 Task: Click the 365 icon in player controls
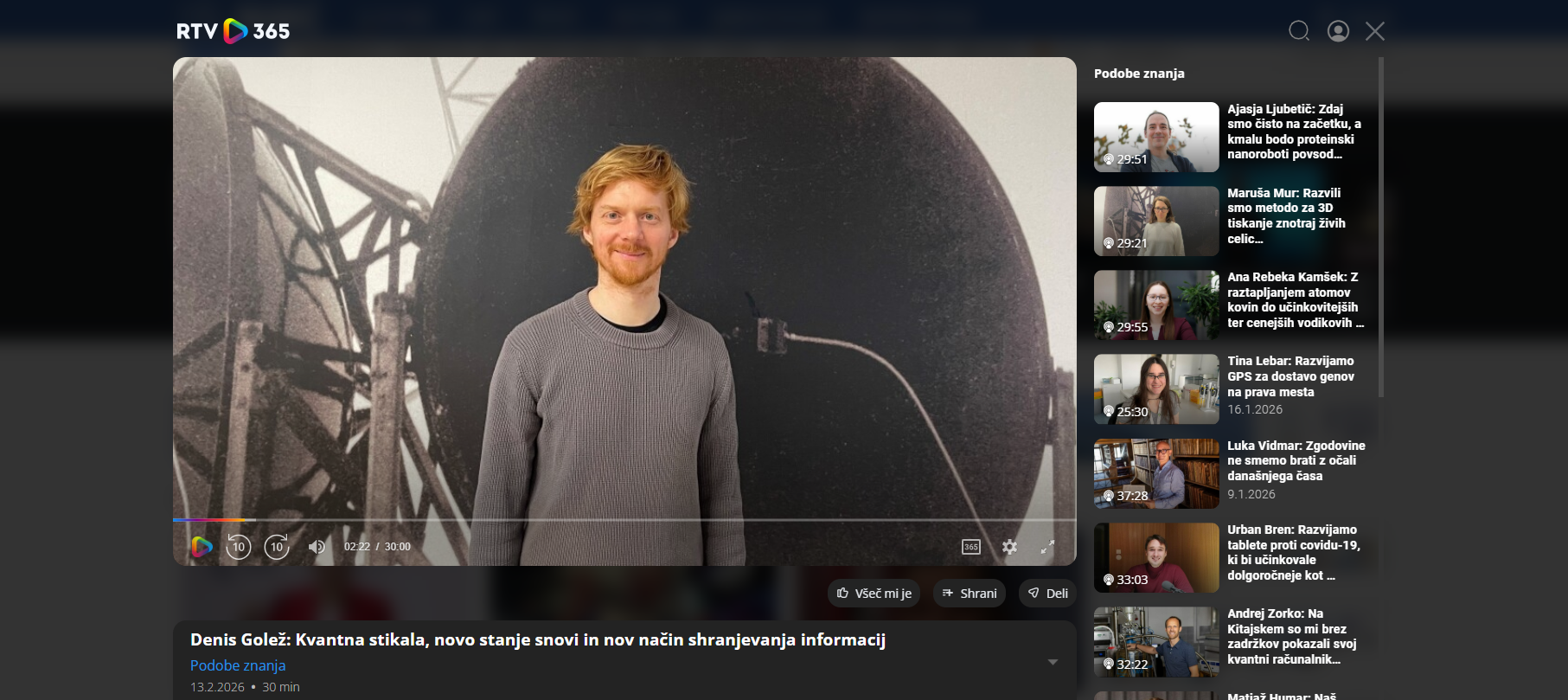point(971,547)
